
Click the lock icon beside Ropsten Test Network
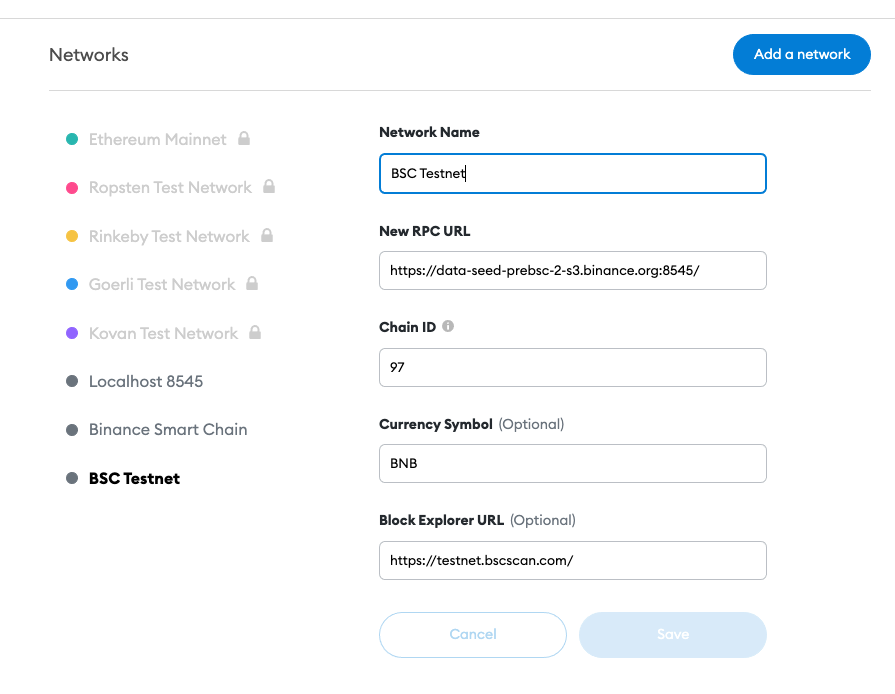coord(269,187)
